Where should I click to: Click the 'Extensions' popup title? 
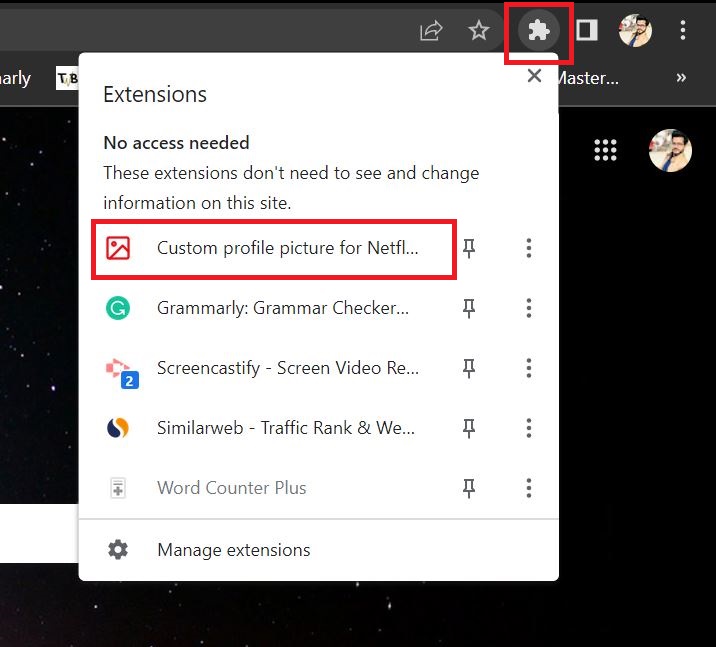coord(155,95)
